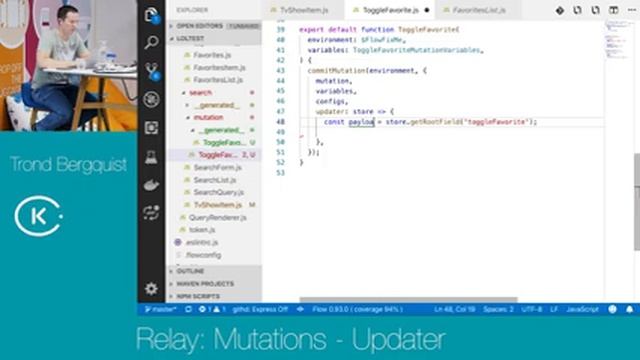Open the Manage gear menu

pos(151,289)
